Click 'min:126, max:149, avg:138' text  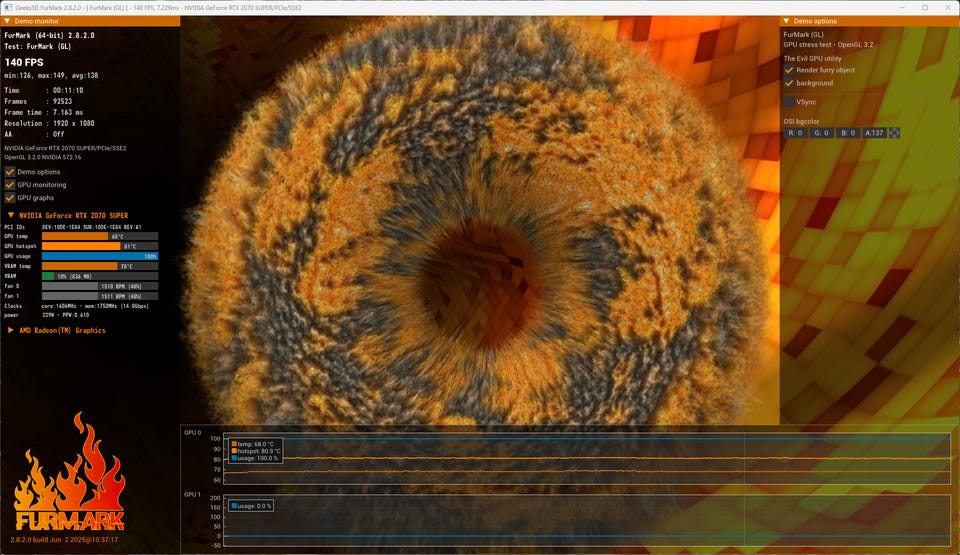51,75
